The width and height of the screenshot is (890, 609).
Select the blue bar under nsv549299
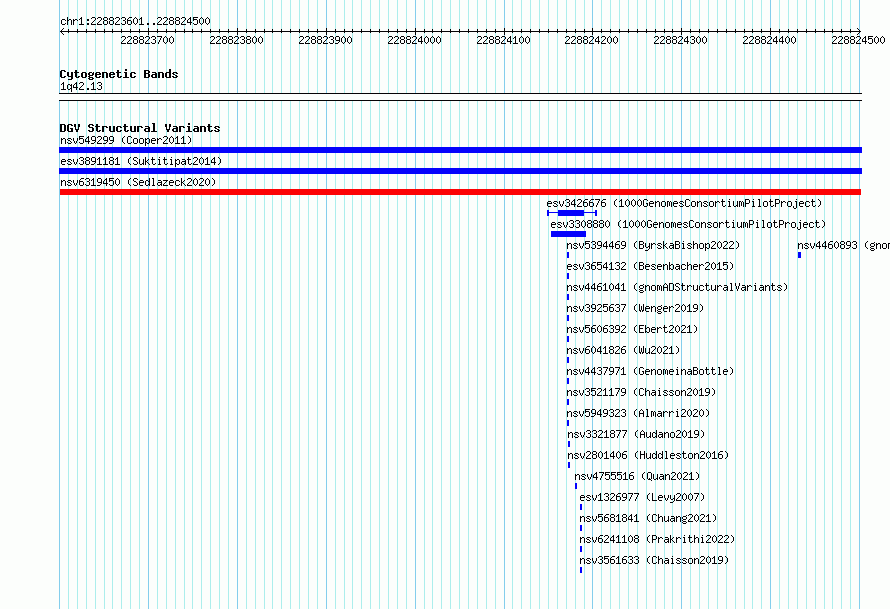[x=460, y=150]
